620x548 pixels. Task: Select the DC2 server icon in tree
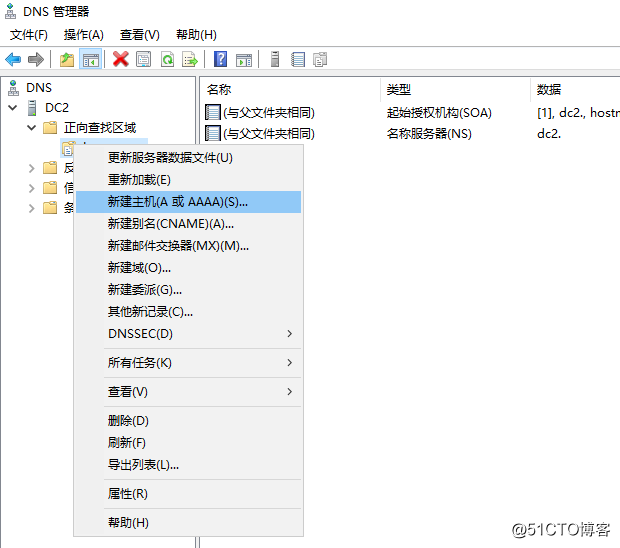tap(32, 108)
